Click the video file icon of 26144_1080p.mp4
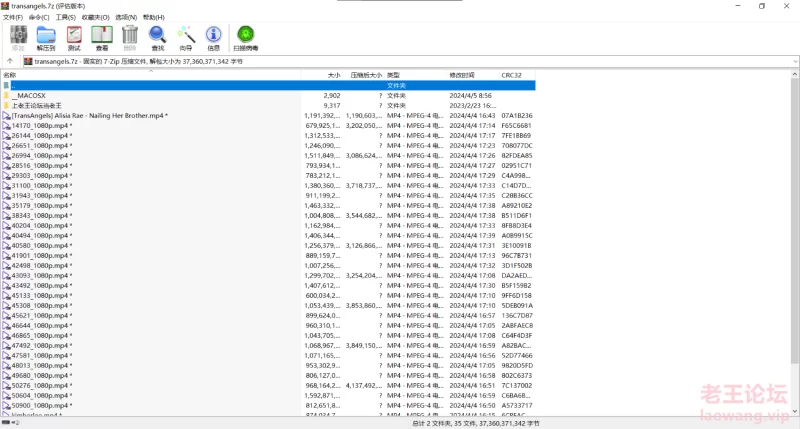800x429 pixels. (6, 136)
